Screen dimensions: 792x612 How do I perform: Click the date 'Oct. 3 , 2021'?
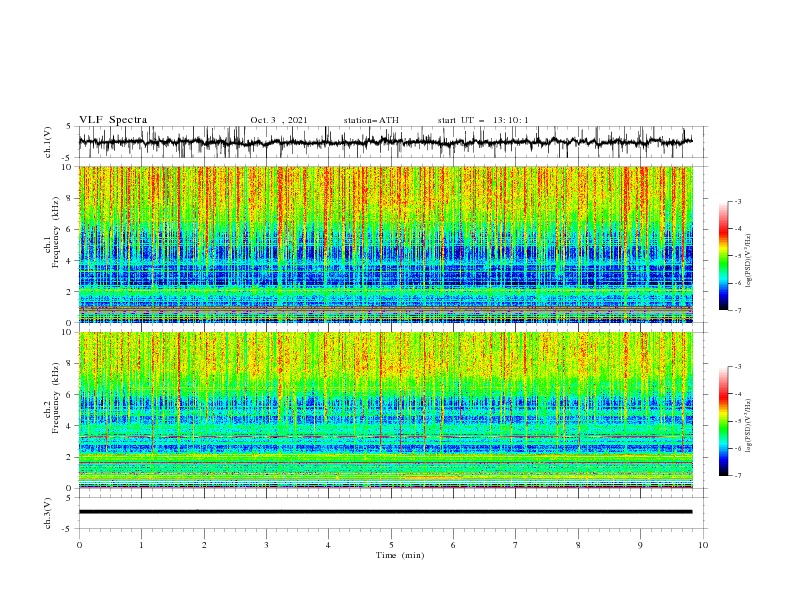278,120
